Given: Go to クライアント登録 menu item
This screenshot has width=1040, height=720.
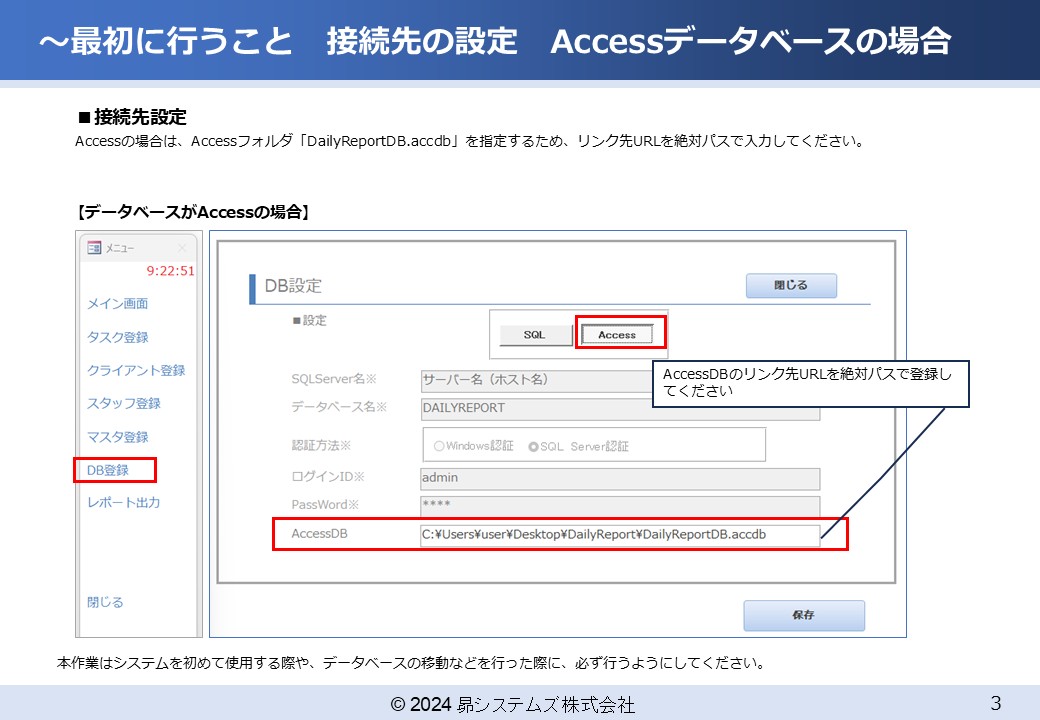Looking at the screenshot, I should 136,370.
